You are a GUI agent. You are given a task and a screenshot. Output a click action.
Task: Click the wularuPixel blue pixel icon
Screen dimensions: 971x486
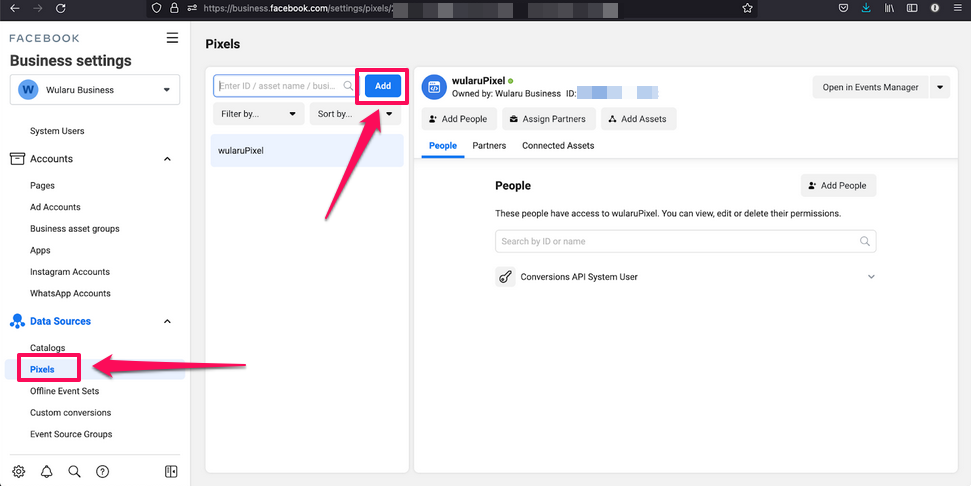(x=434, y=87)
